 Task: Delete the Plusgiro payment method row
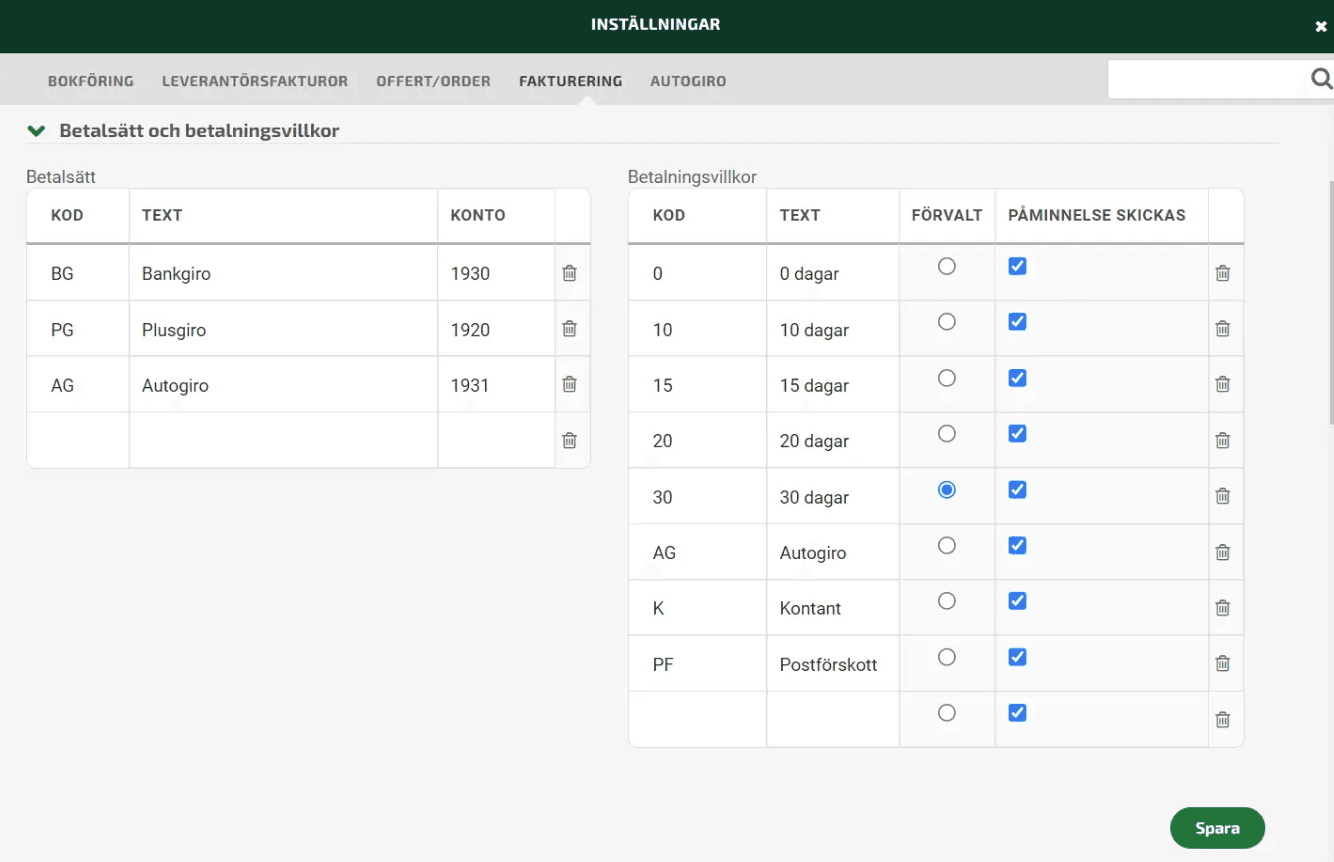570,329
